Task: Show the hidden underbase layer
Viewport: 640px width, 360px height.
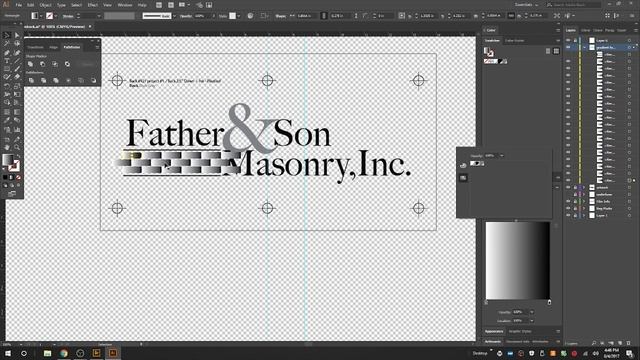Action: (x=568, y=194)
